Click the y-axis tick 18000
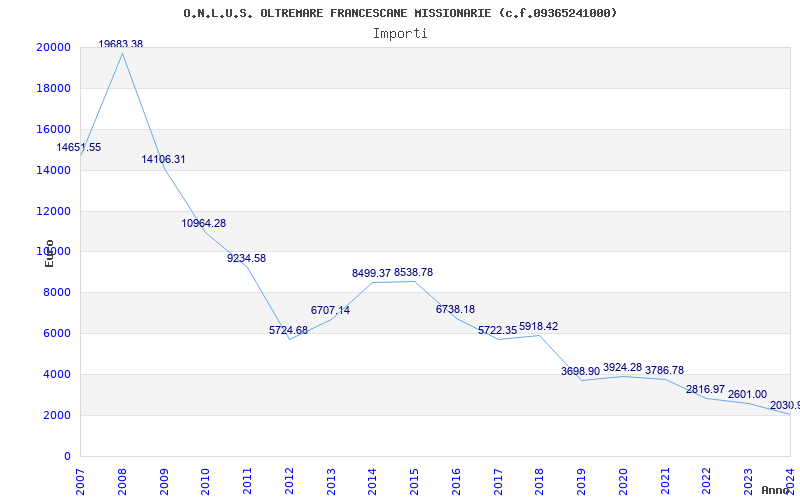 [x=53, y=88]
